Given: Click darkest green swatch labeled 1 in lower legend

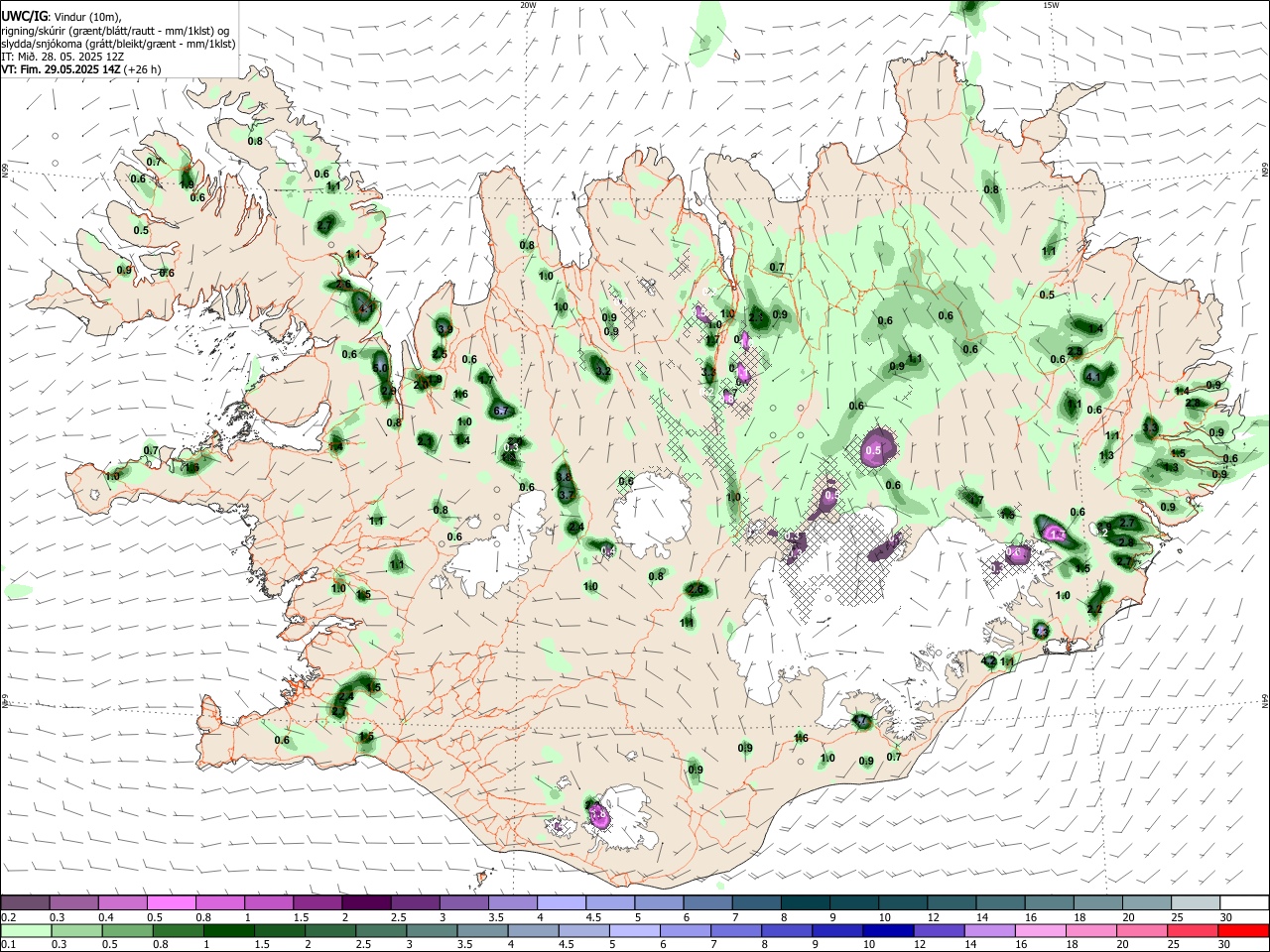Looking at the screenshot, I should point(228,930).
